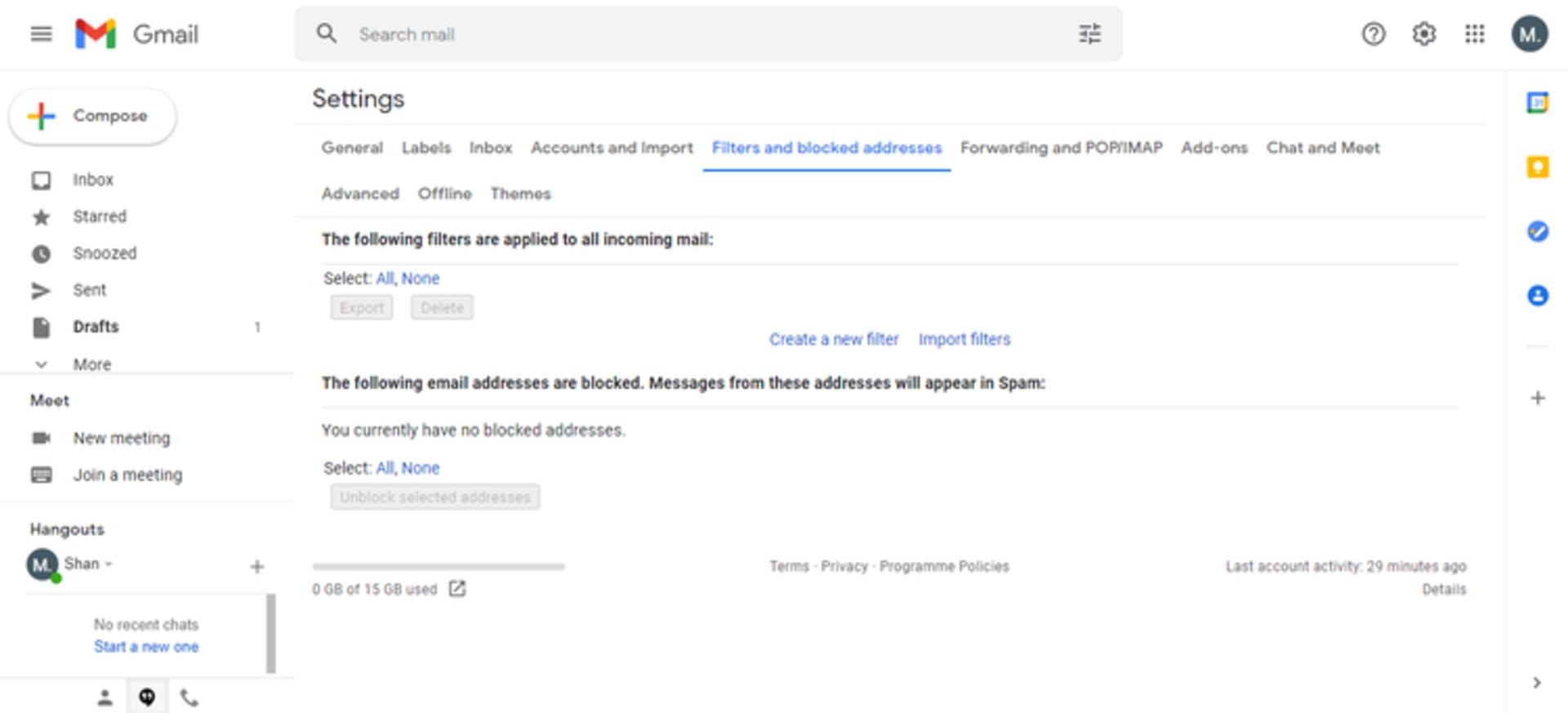Open the Google apps grid
The height and width of the screenshot is (713, 1568).
click(x=1474, y=33)
